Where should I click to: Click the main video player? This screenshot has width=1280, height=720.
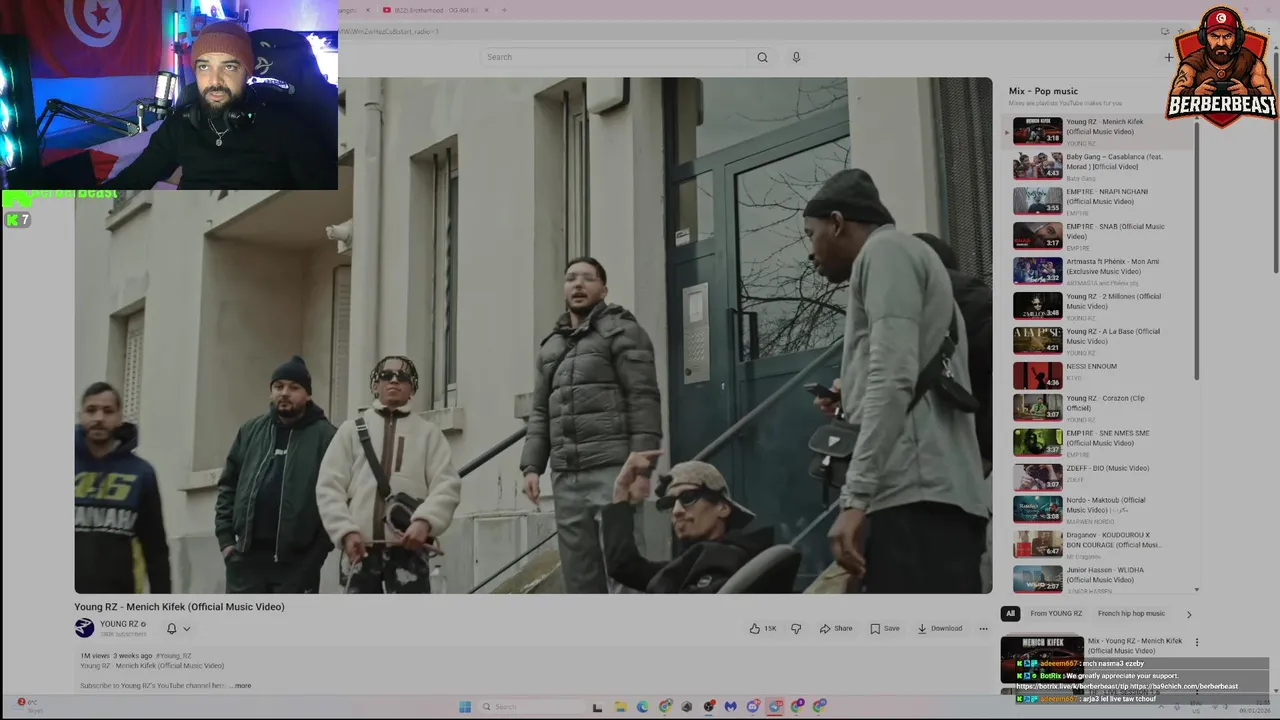coord(533,335)
